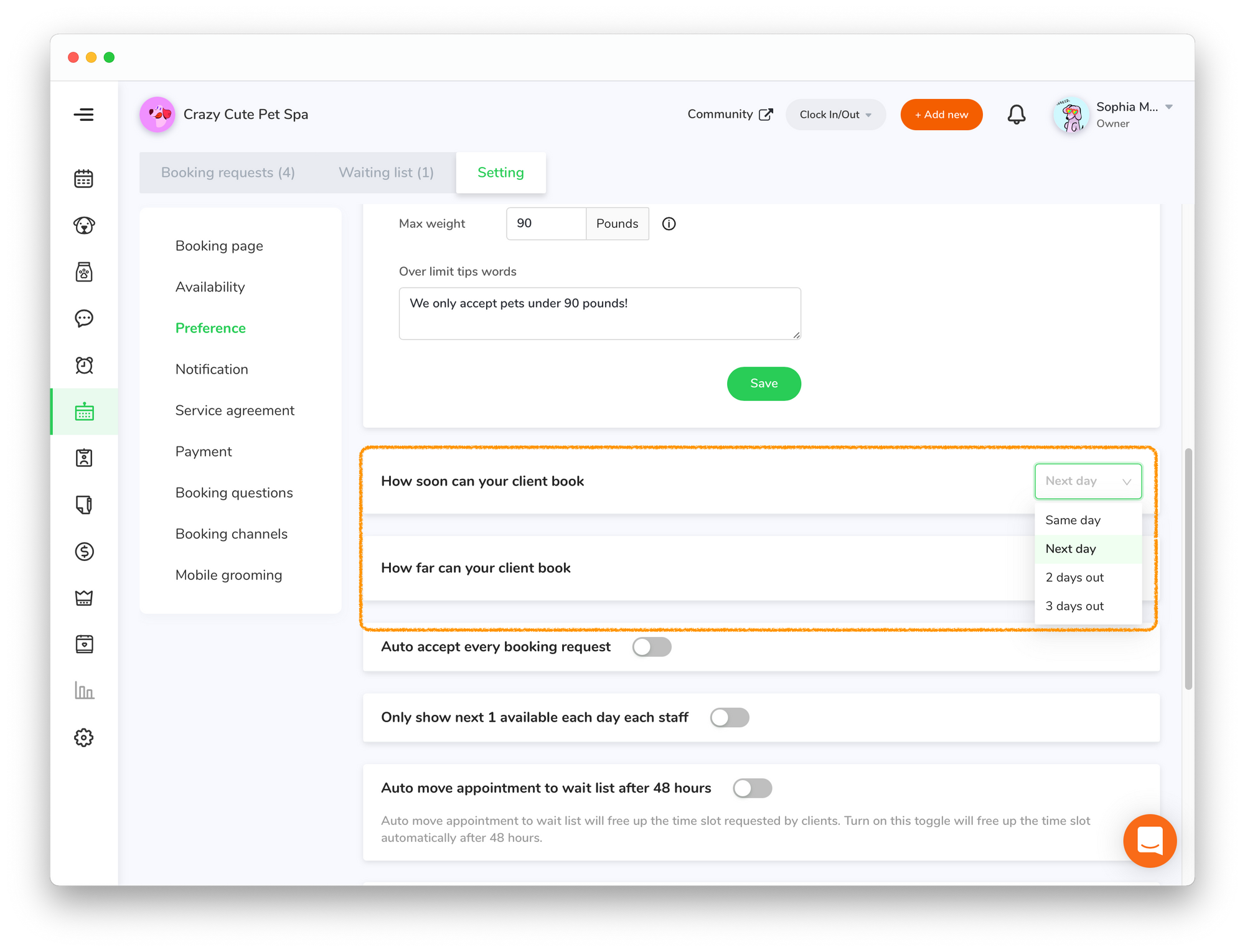This screenshot has width=1245, height=952.
Task: Toggle Auto accept every booking request
Action: click(x=652, y=647)
